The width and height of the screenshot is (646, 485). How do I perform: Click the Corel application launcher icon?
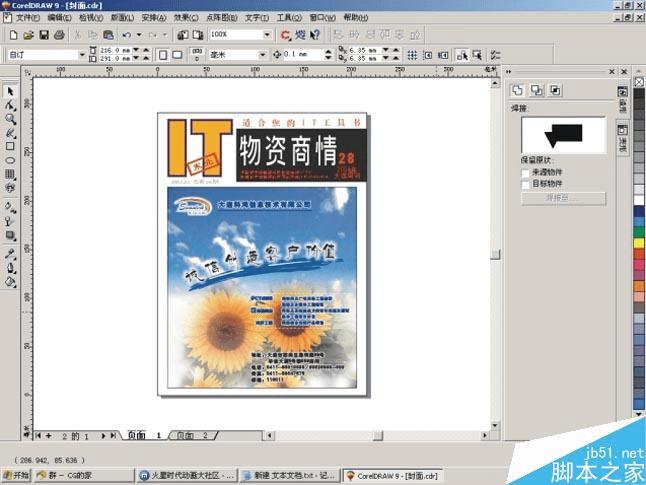tap(285, 35)
